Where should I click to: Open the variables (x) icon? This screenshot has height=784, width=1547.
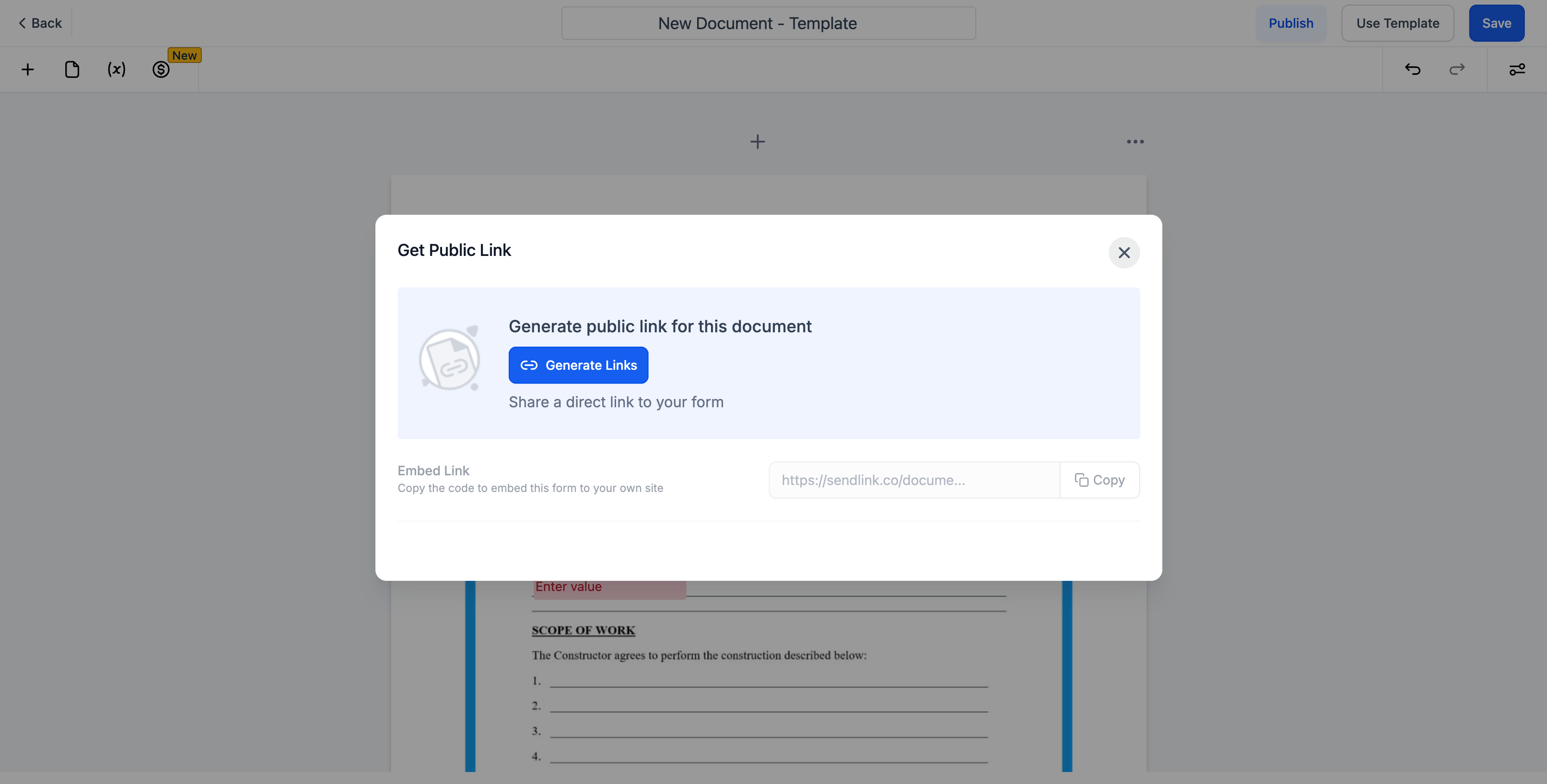coord(117,69)
